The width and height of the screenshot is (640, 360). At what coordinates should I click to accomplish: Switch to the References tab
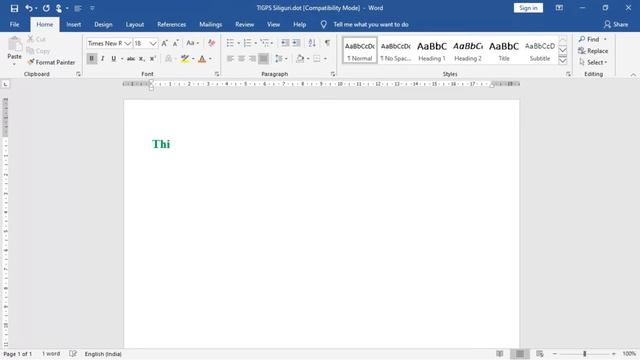coord(171,24)
